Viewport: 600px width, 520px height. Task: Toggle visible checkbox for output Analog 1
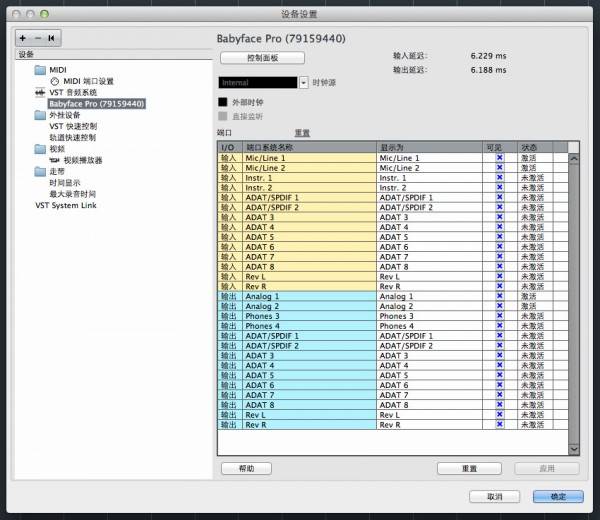[499, 296]
